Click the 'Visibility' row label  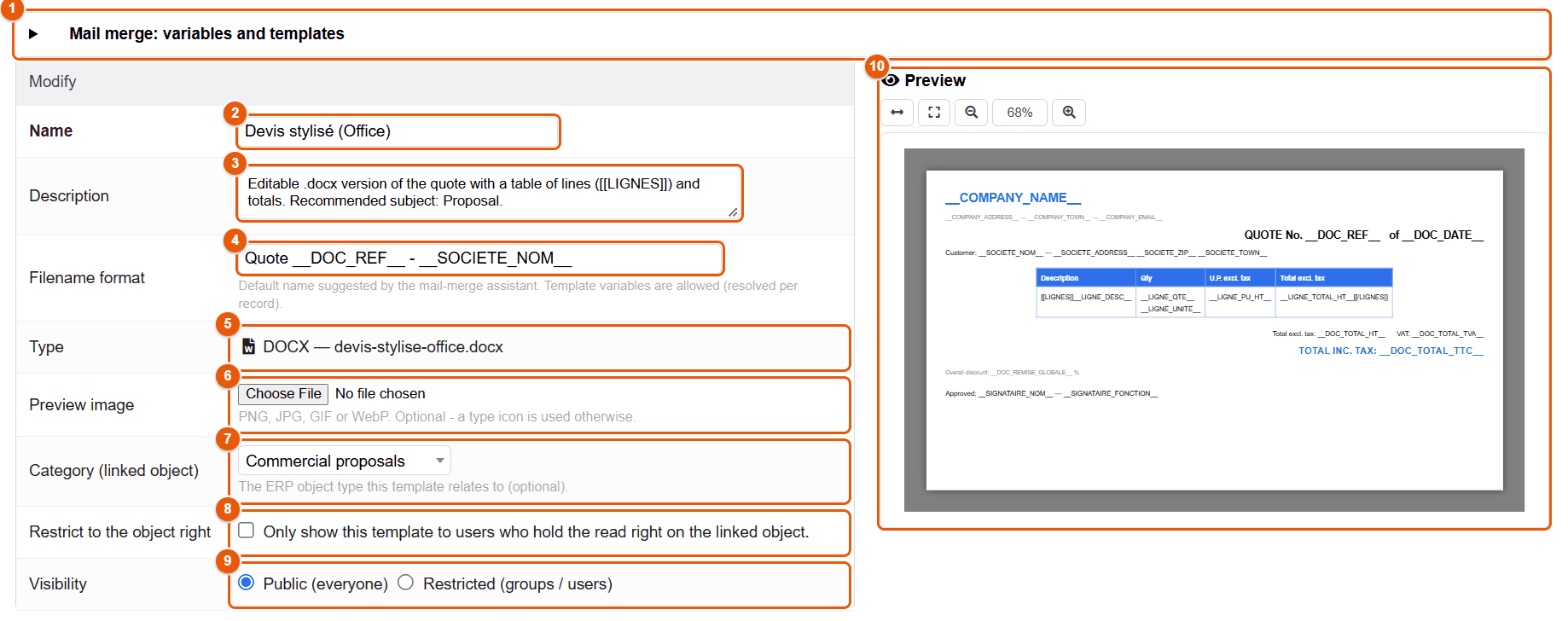click(58, 584)
